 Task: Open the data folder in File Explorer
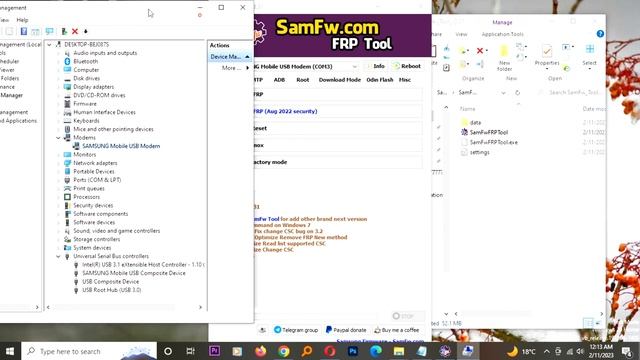coord(475,122)
